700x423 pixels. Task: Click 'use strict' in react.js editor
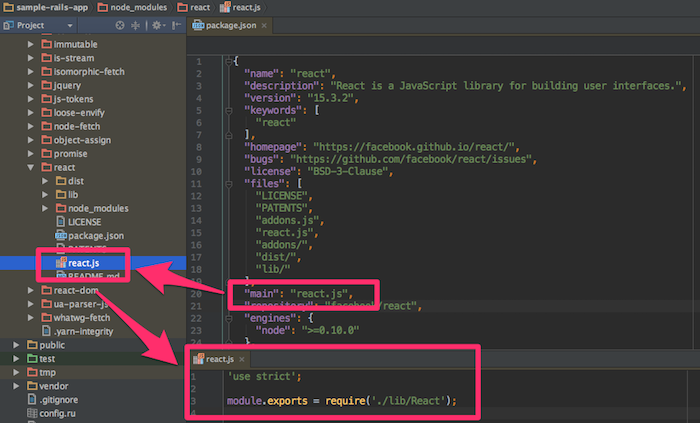coord(262,377)
